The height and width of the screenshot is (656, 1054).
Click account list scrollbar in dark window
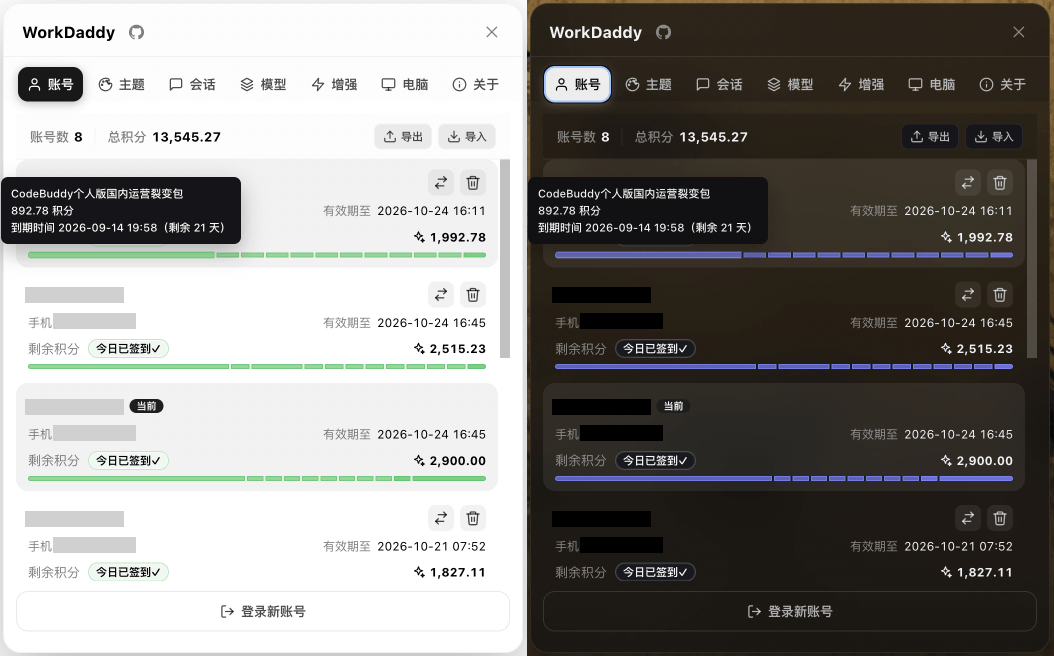point(1032,259)
